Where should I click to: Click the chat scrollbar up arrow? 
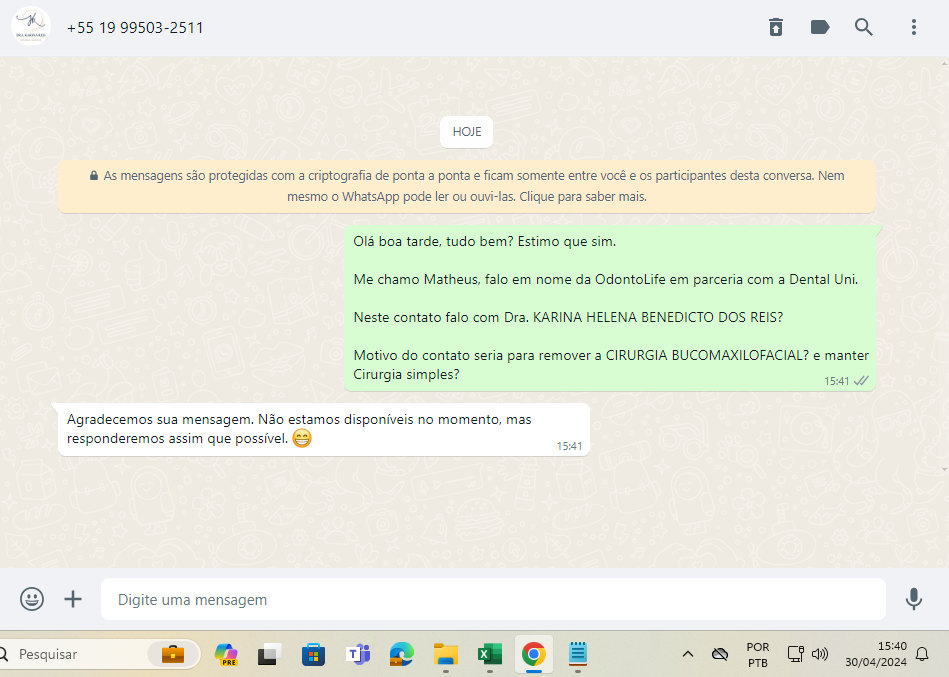[944, 63]
